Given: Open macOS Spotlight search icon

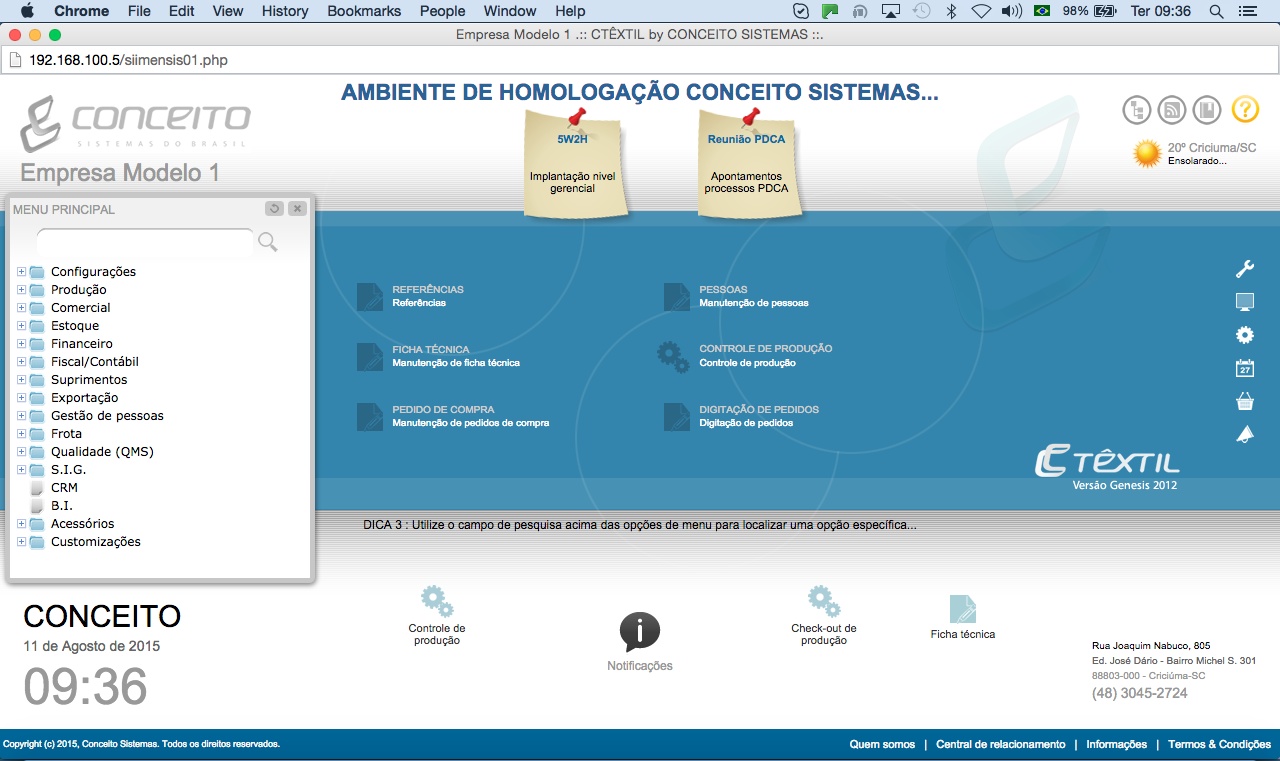Looking at the screenshot, I should pos(1216,11).
